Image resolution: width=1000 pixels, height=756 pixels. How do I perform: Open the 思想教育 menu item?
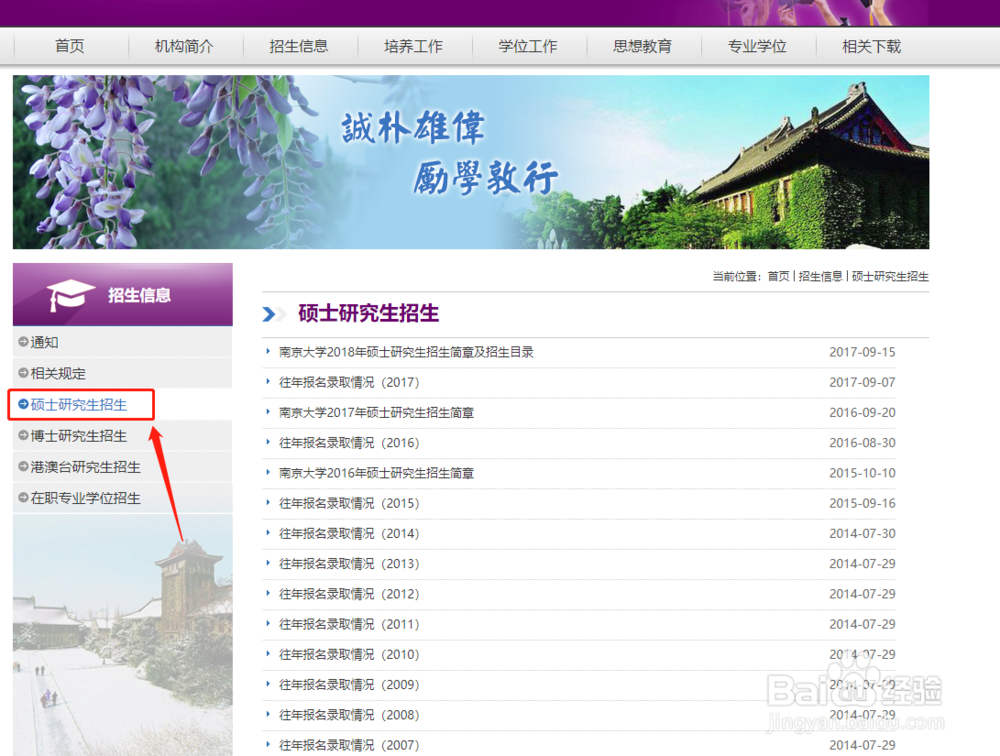pos(642,46)
